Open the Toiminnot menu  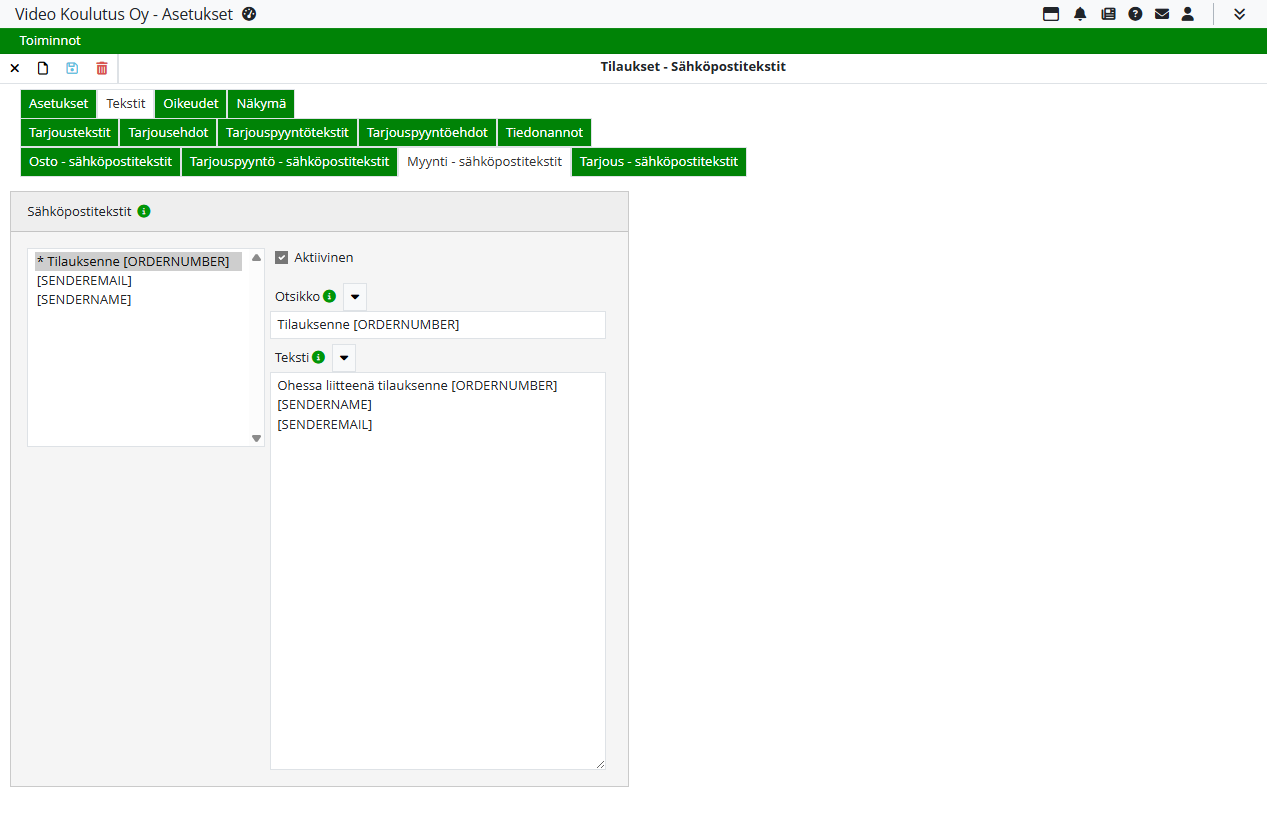(x=50, y=41)
